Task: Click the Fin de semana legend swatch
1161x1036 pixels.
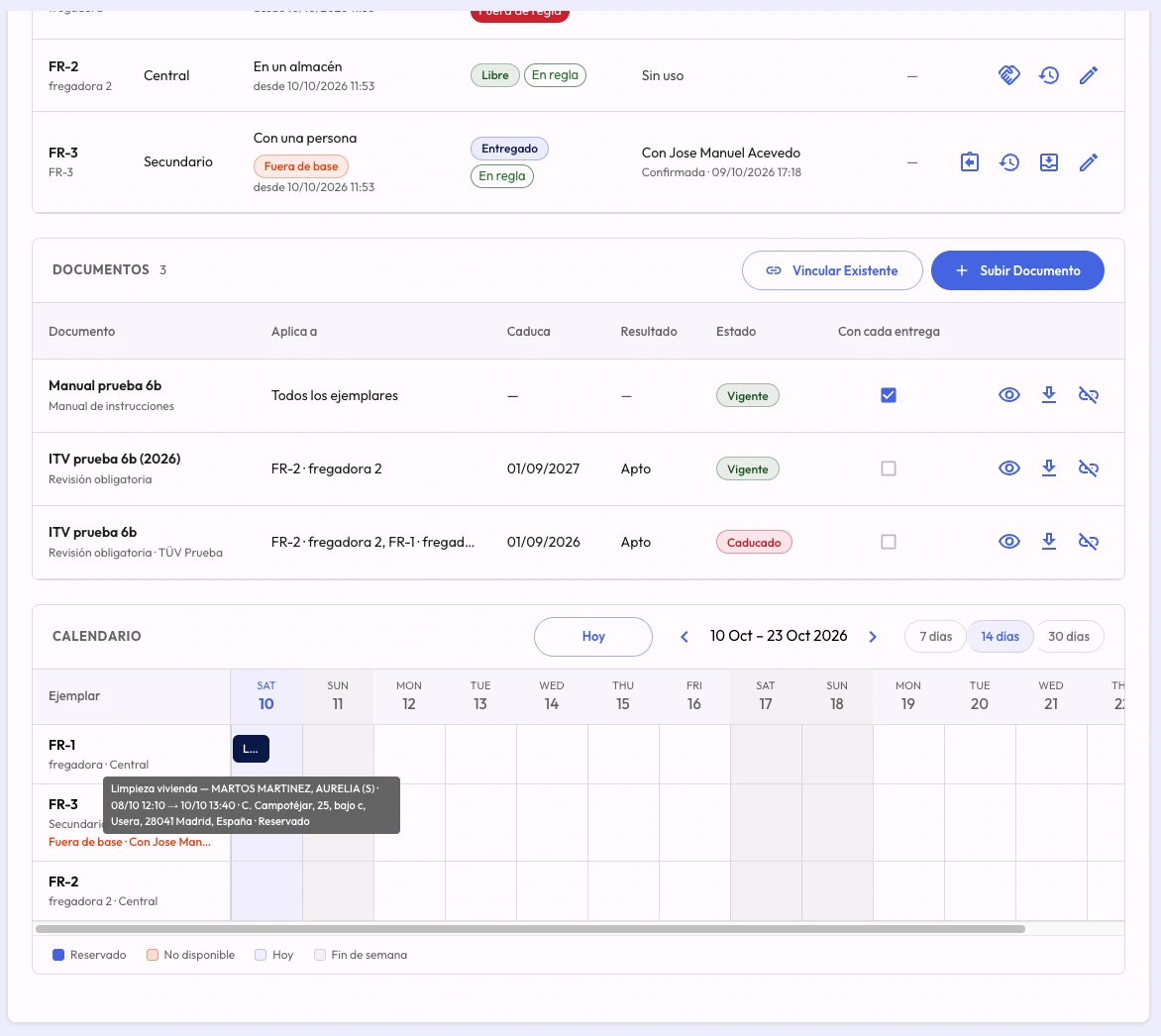Action: (320, 956)
